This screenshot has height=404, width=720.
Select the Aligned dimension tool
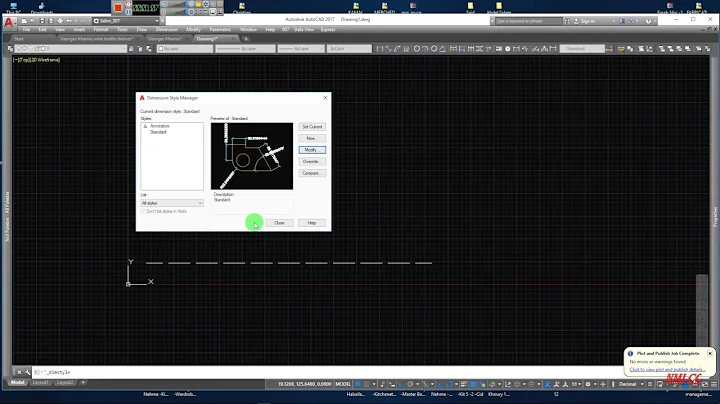388,49
